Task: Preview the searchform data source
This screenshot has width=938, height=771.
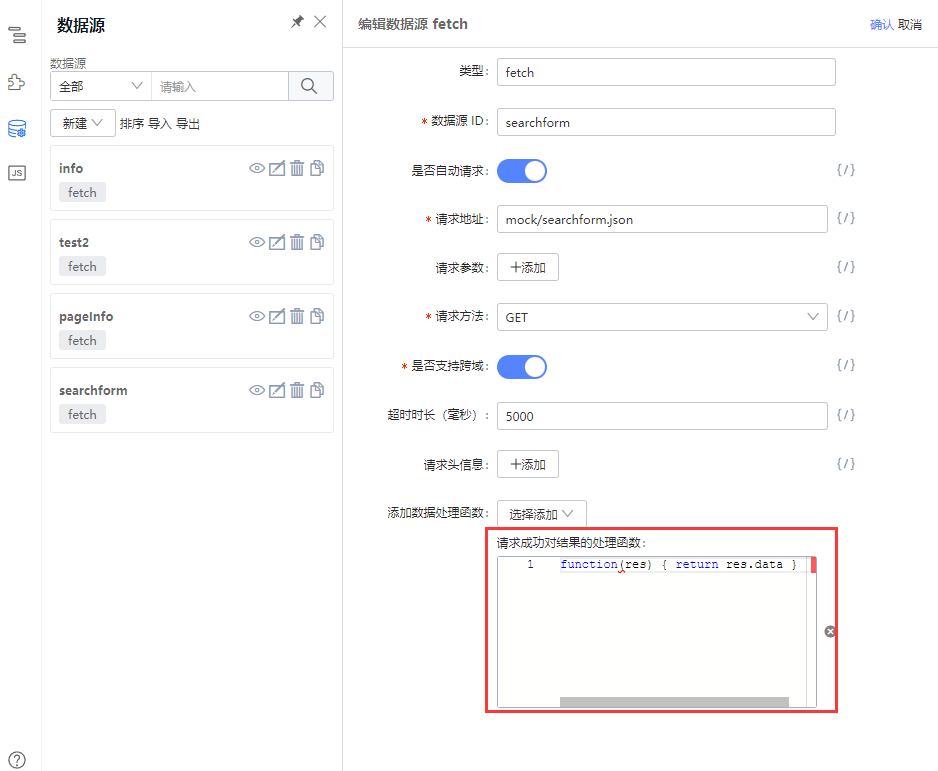Action: click(257, 390)
